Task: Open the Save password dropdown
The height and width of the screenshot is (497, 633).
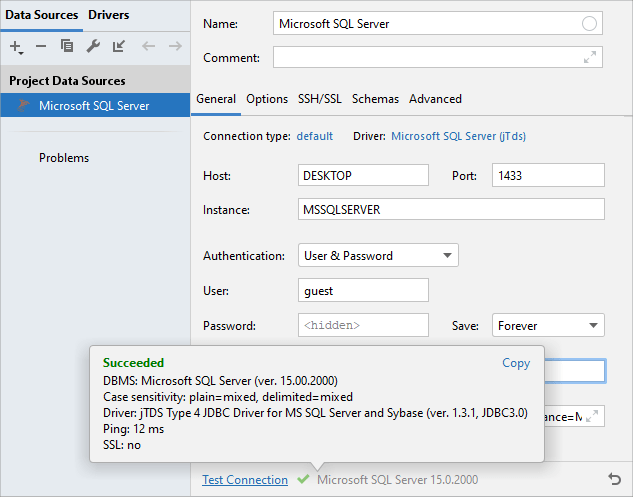Action: [x=548, y=326]
